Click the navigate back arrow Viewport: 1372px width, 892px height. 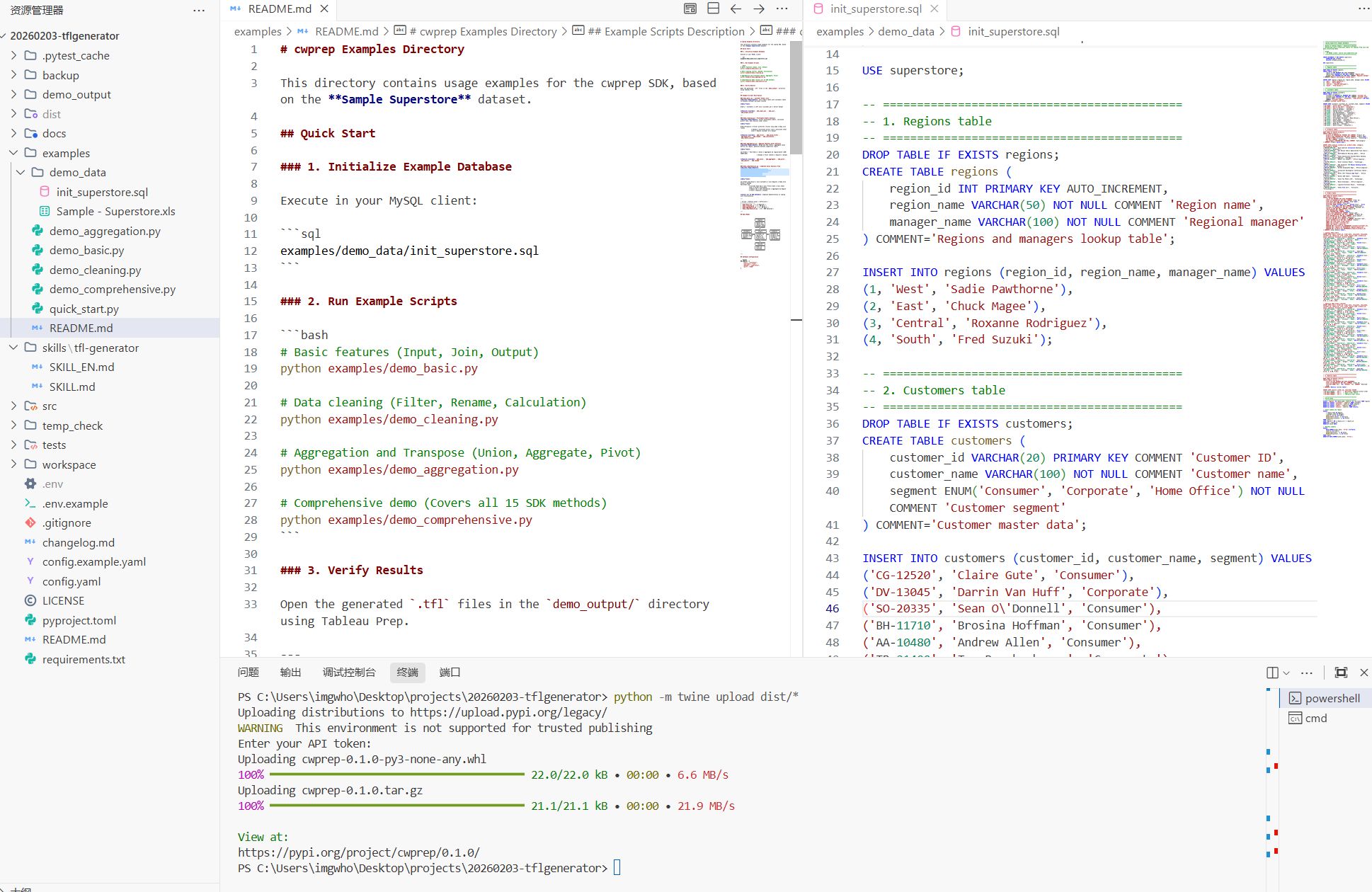click(736, 9)
